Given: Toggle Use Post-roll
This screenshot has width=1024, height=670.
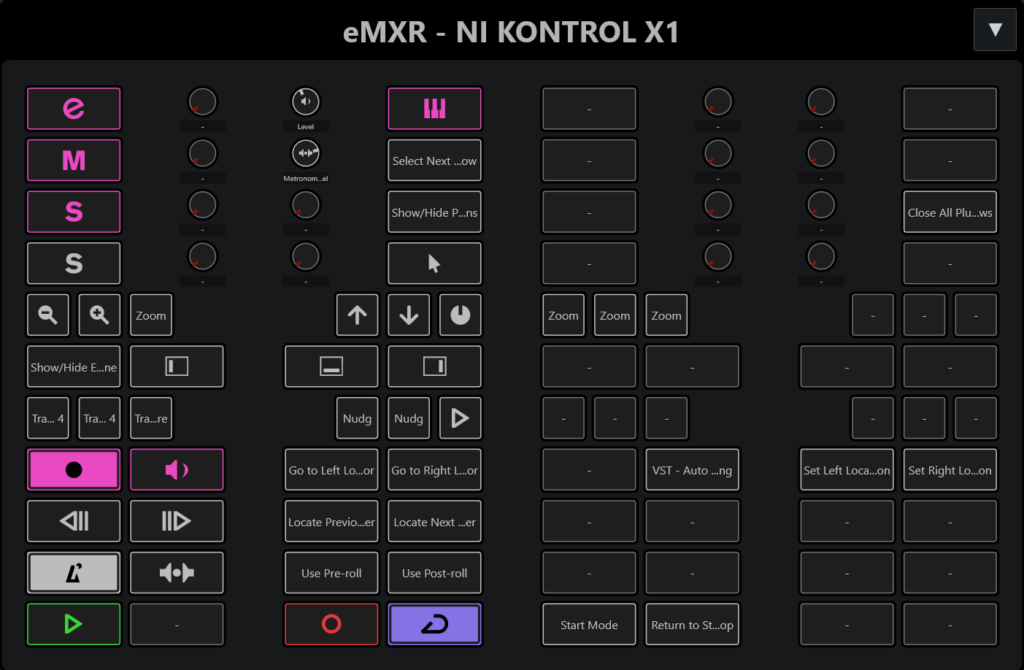Looking at the screenshot, I should tap(434, 573).
